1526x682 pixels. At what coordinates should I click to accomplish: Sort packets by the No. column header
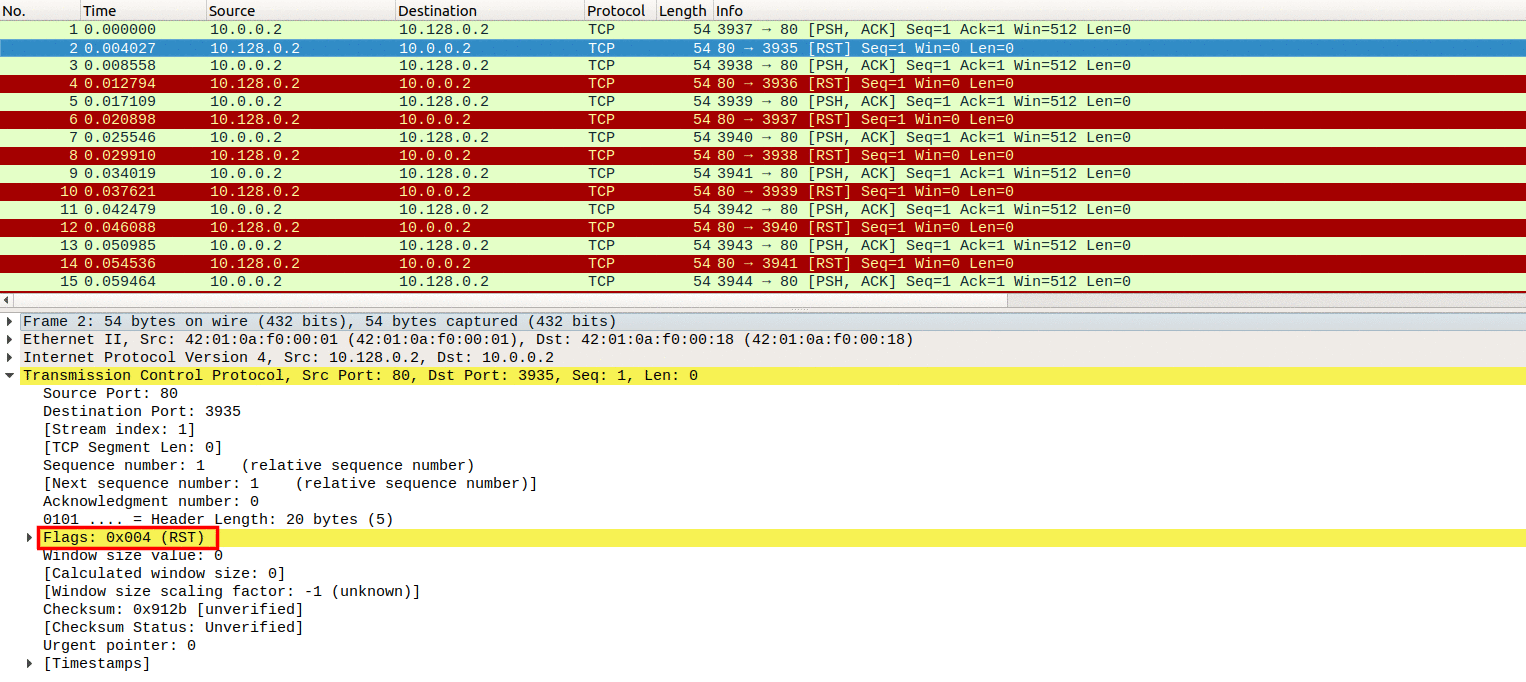tap(40, 10)
